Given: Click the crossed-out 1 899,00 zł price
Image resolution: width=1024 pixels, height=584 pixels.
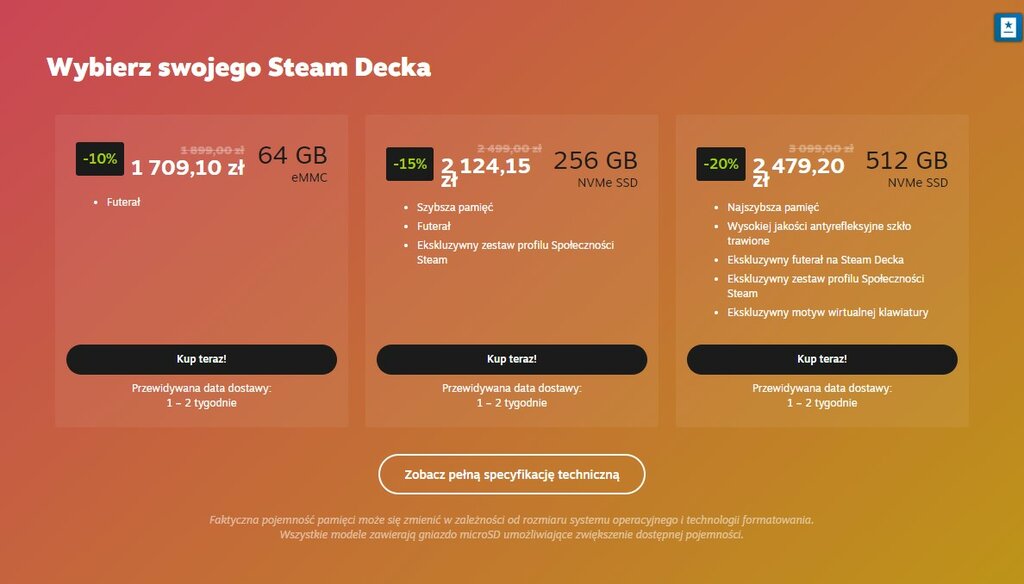Looking at the screenshot, I should point(212,150).
